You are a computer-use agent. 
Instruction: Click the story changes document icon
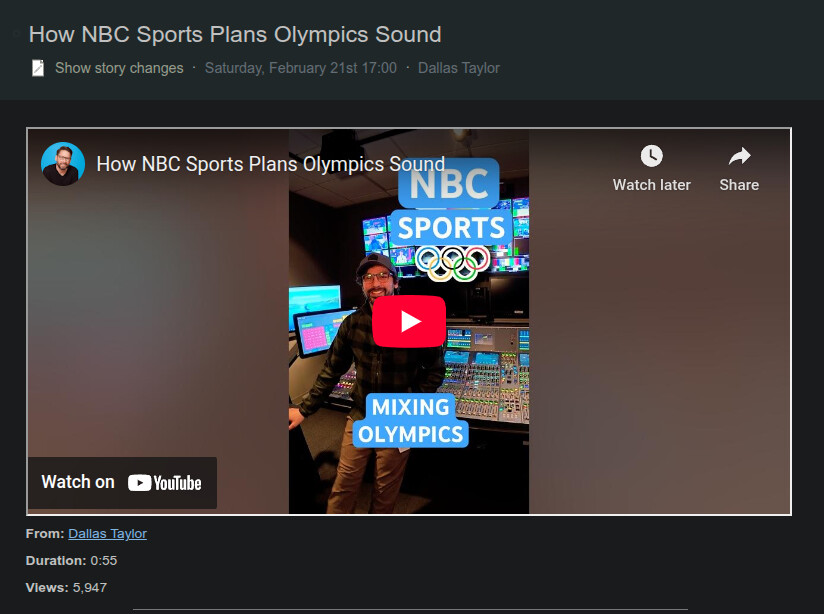pos(38,68)
